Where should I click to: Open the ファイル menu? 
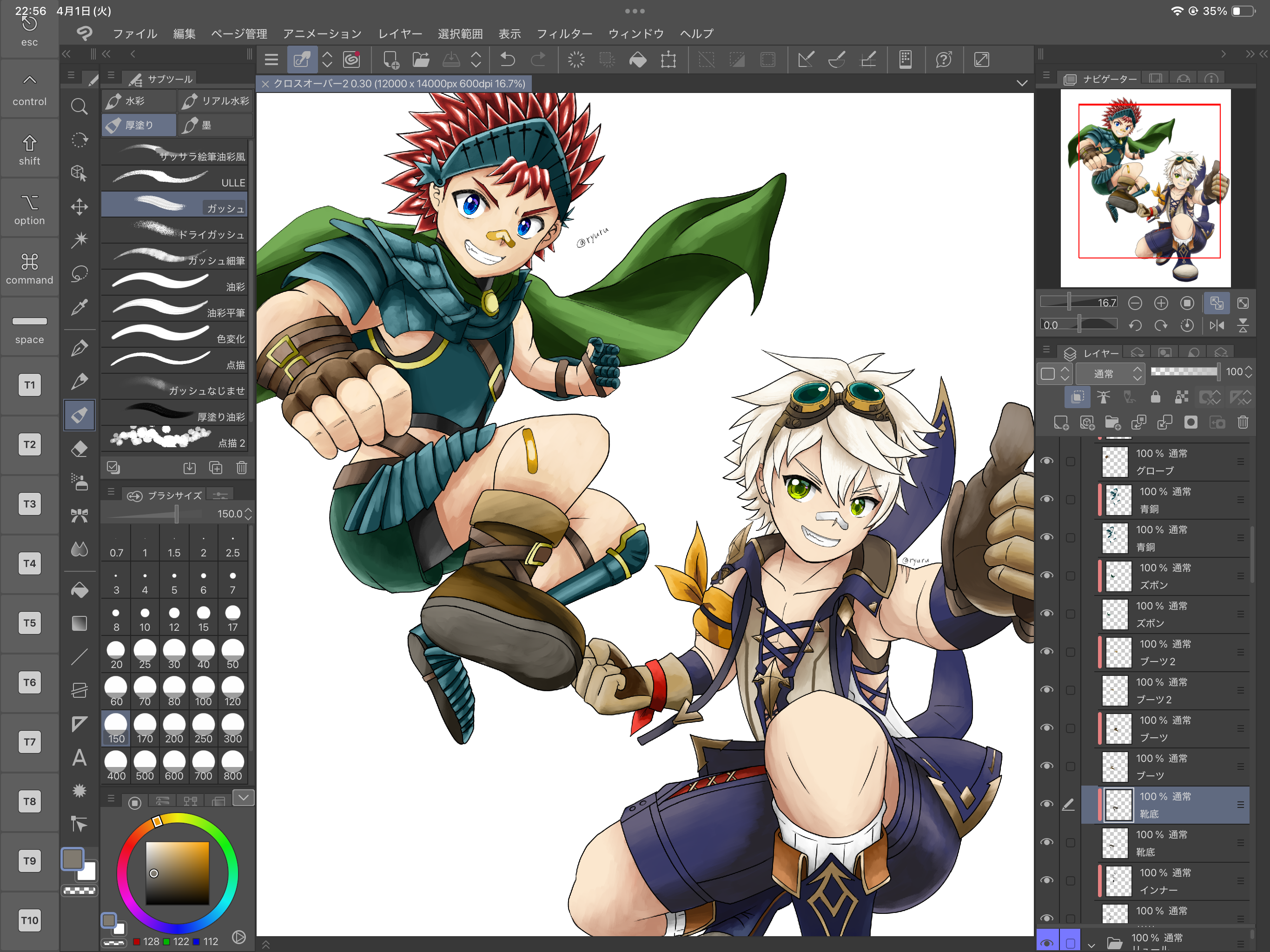(x=134, y=33)
